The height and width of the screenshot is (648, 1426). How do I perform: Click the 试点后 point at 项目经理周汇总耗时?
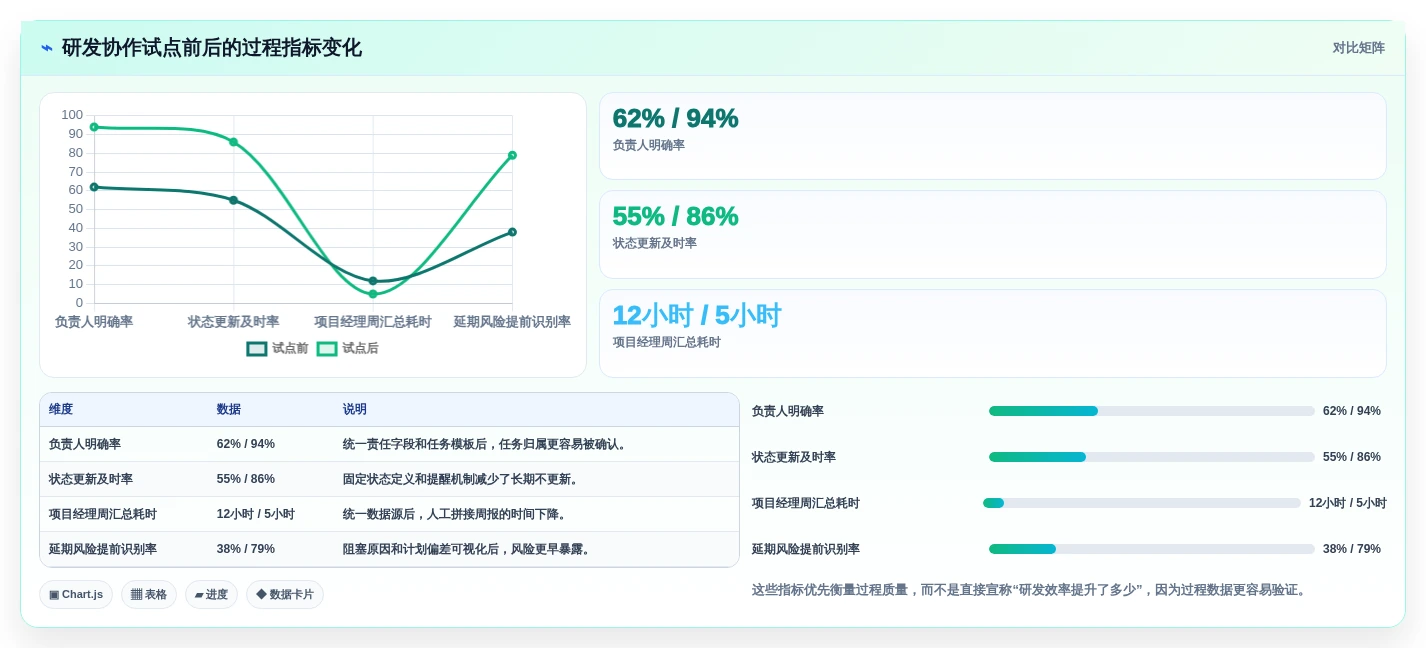tap(373, 294)
